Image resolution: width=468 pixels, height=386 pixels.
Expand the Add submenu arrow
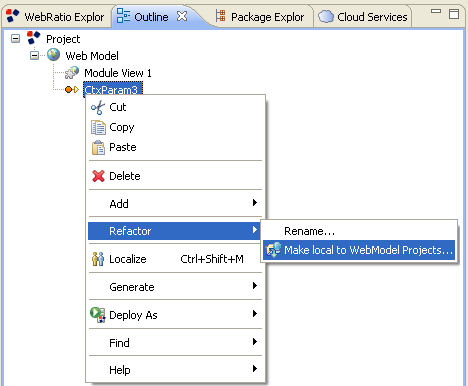(x=255, y=203)
